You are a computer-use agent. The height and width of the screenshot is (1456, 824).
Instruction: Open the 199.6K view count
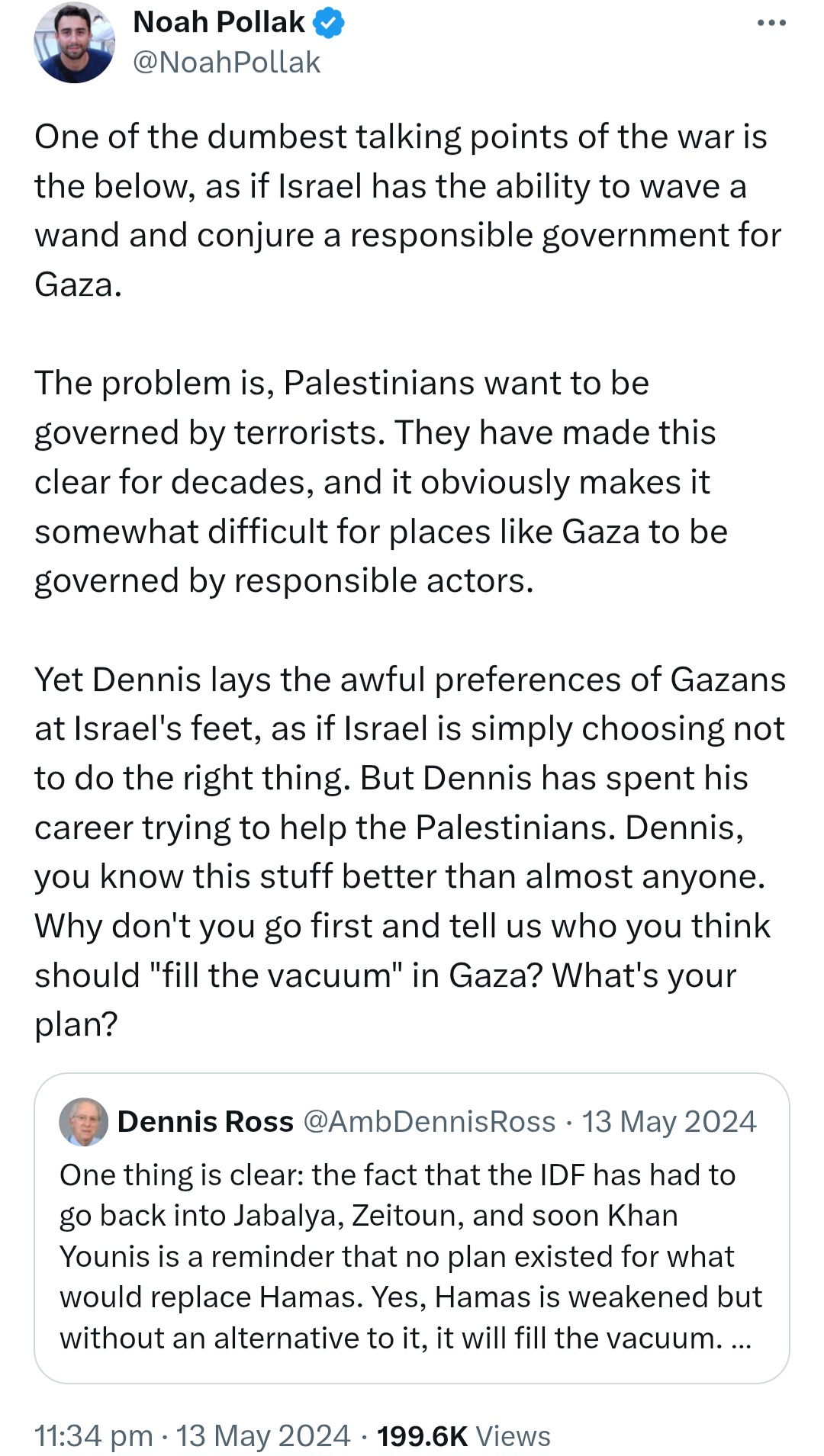[x=422, y=1435]
